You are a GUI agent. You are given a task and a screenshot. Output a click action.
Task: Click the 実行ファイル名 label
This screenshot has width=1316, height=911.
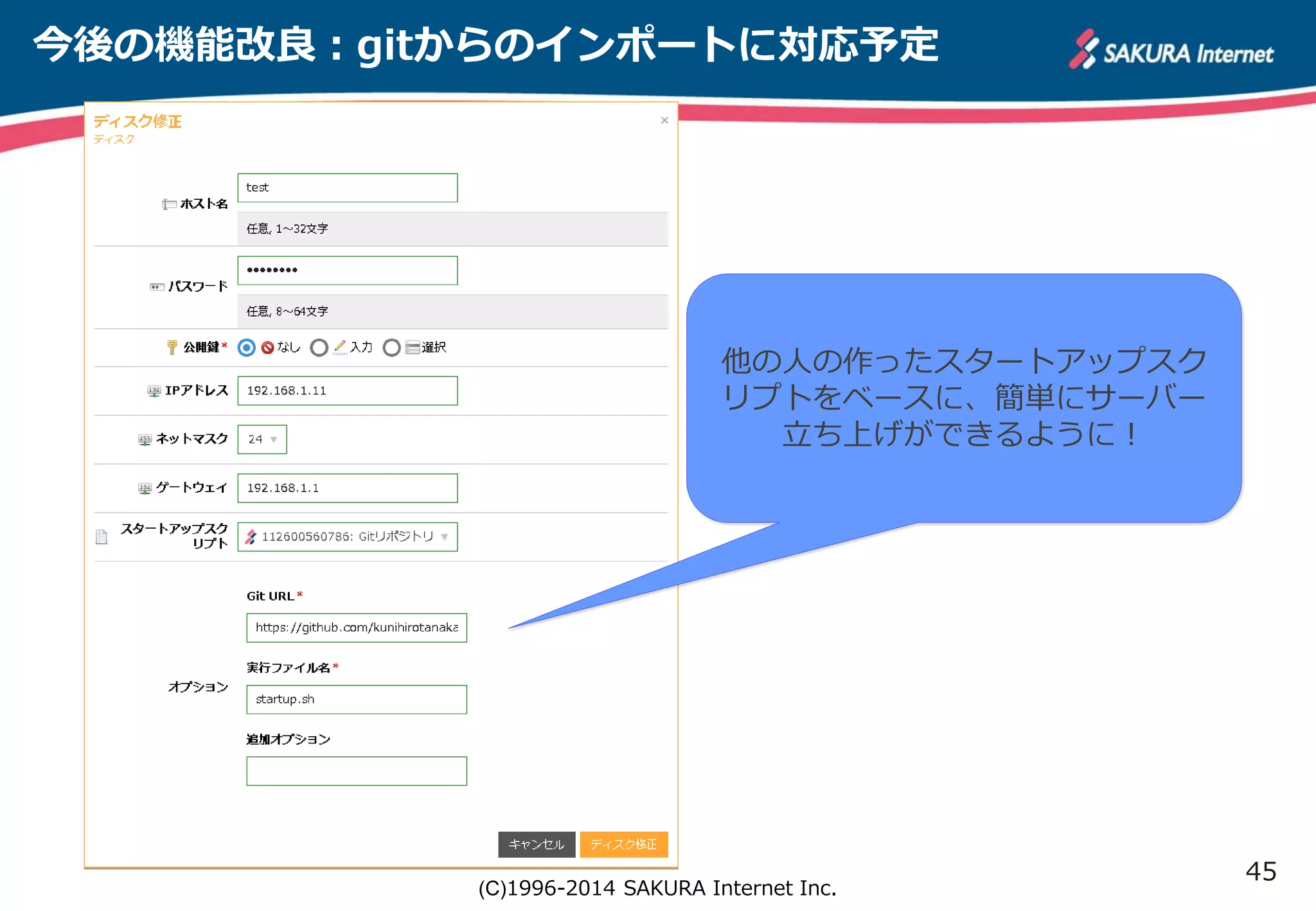tap(289, 668)
